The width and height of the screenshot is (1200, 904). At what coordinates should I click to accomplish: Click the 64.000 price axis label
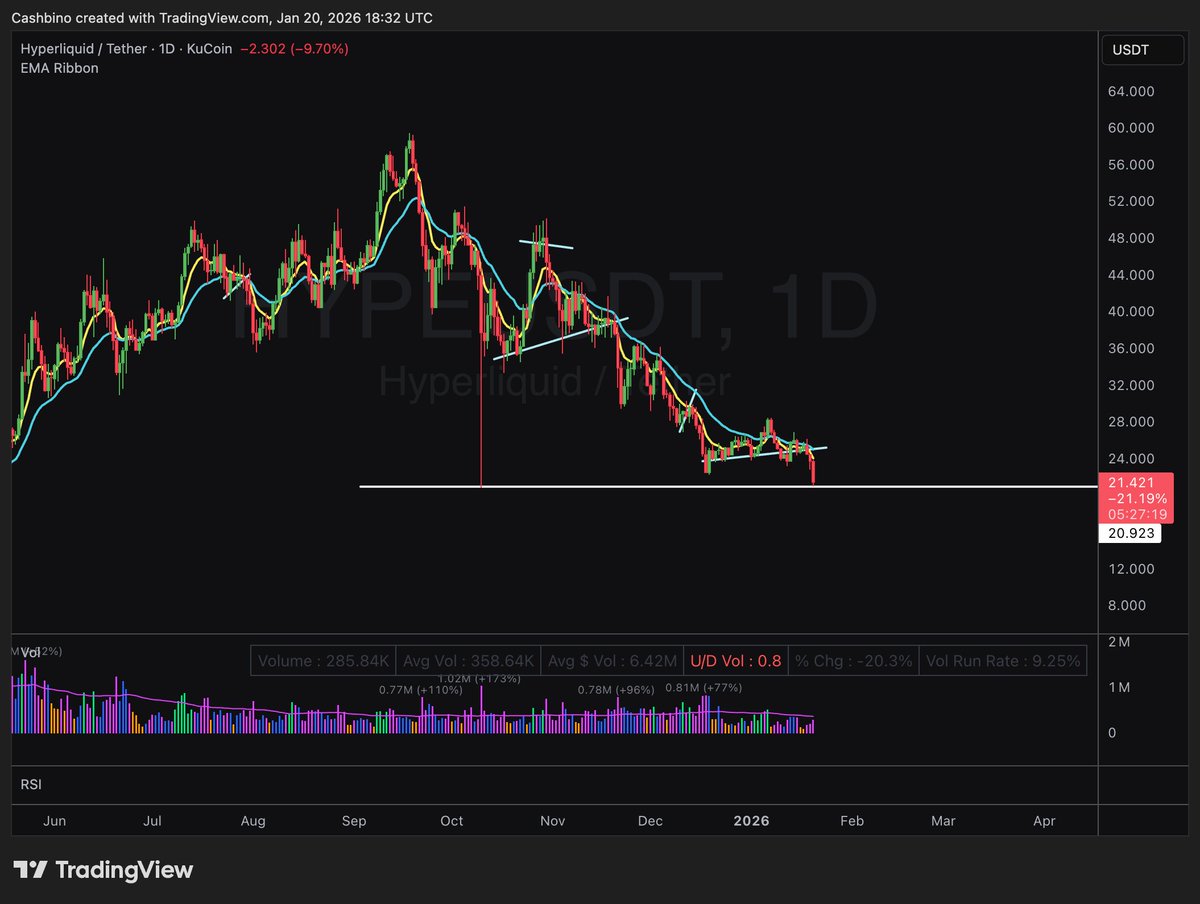1133,91
